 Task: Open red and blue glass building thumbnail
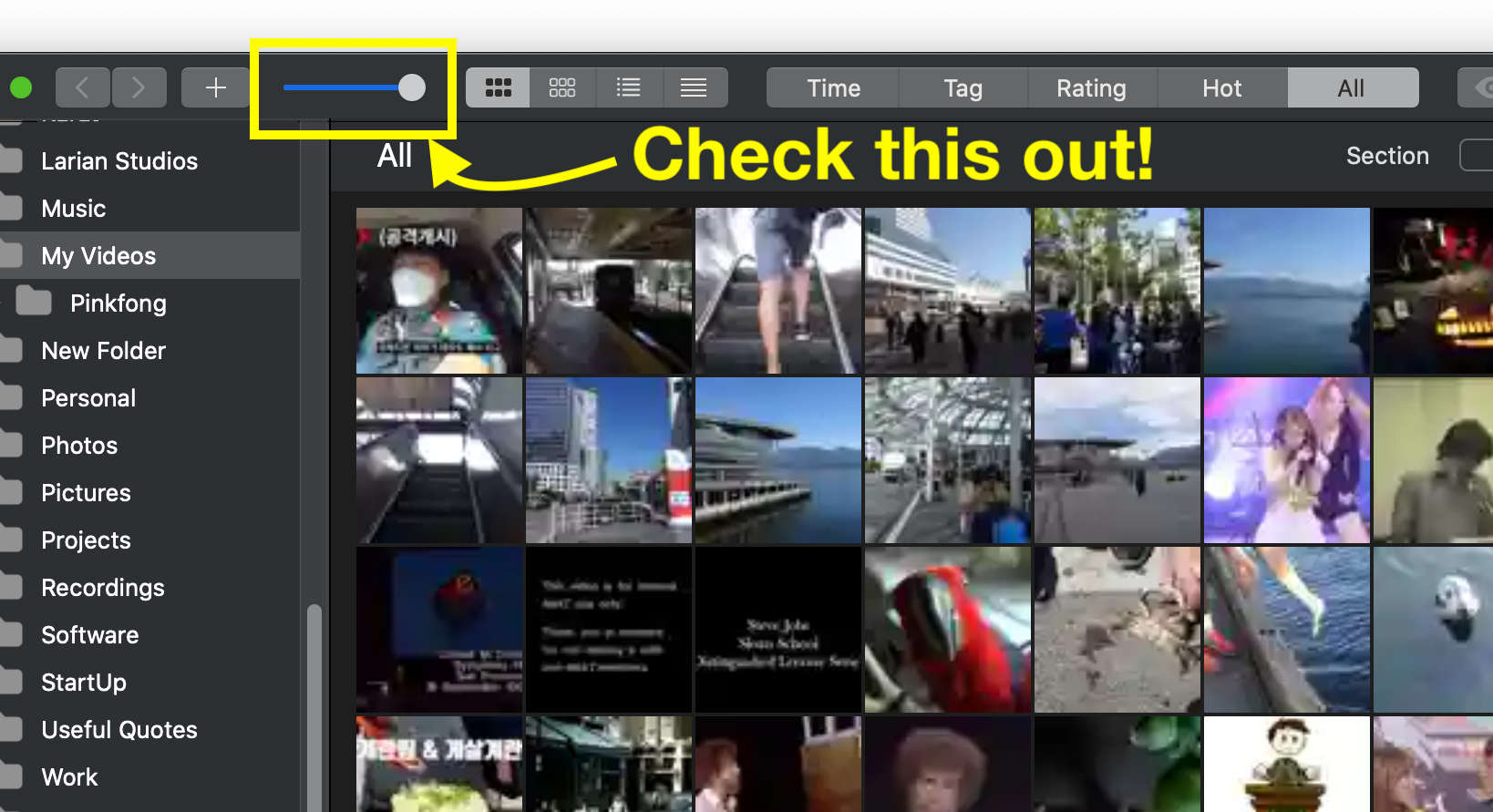[x=609, y=460]
